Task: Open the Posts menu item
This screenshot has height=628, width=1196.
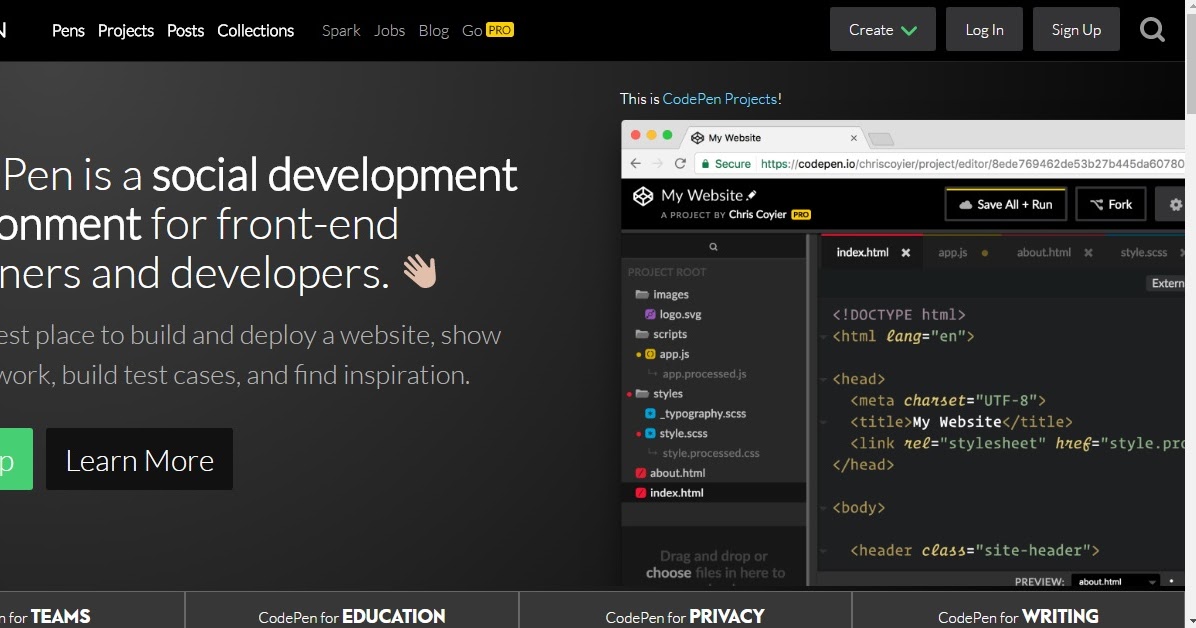Action: click(185, 31)
